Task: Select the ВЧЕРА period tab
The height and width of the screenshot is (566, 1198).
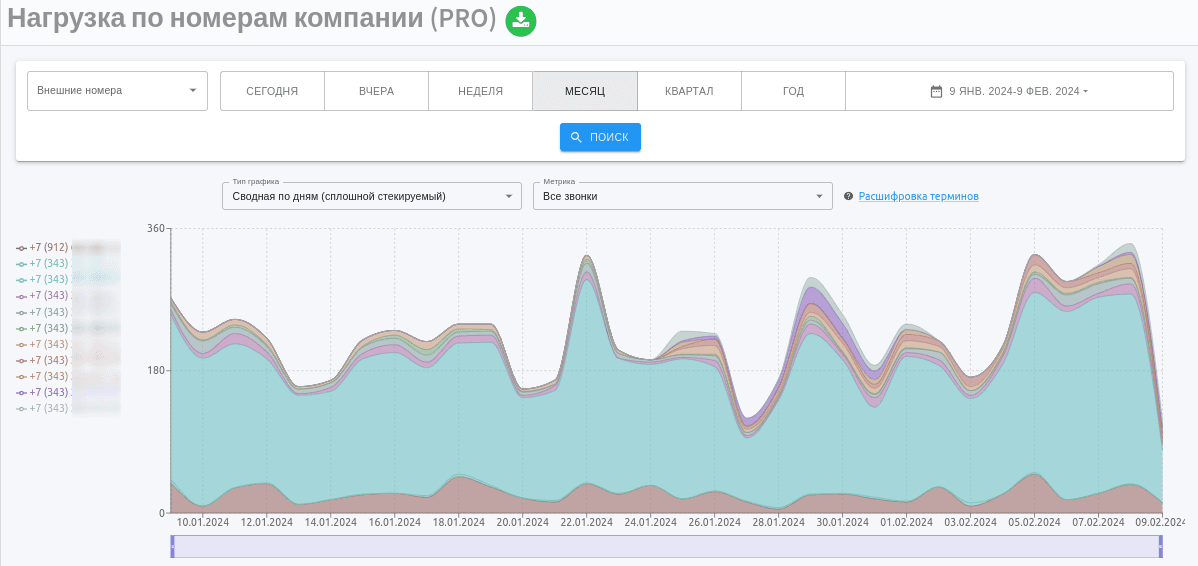Action: point(377,91)
